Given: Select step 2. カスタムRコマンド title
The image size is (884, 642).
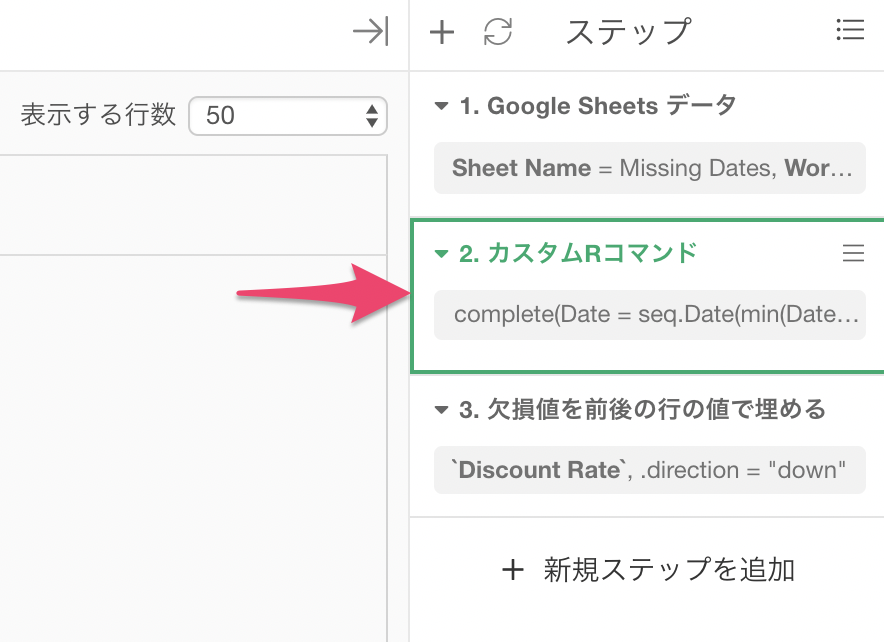Looking at the screenshot, I should pos(578,254).
